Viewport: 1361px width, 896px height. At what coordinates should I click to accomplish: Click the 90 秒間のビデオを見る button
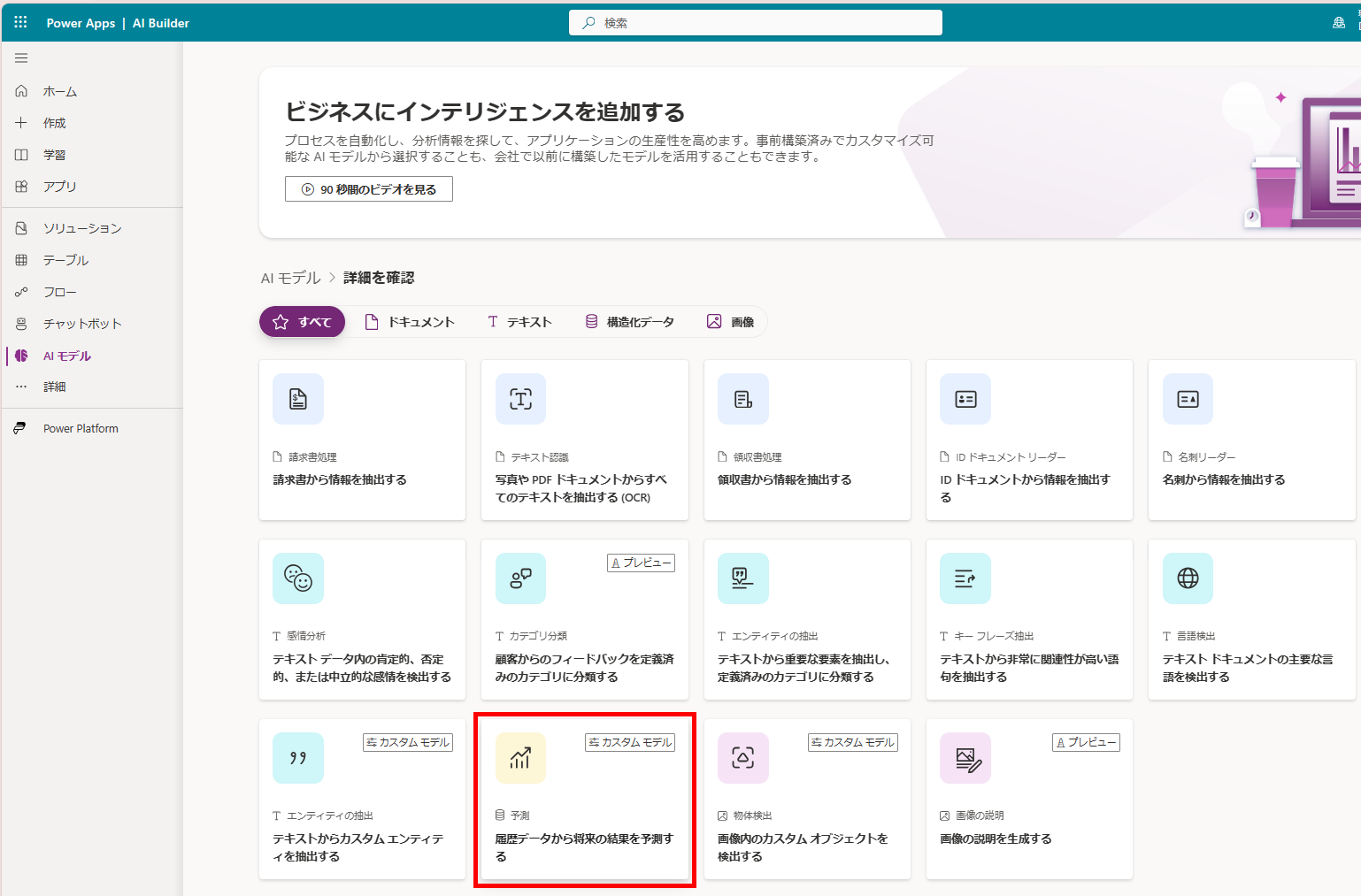[369, 189]
